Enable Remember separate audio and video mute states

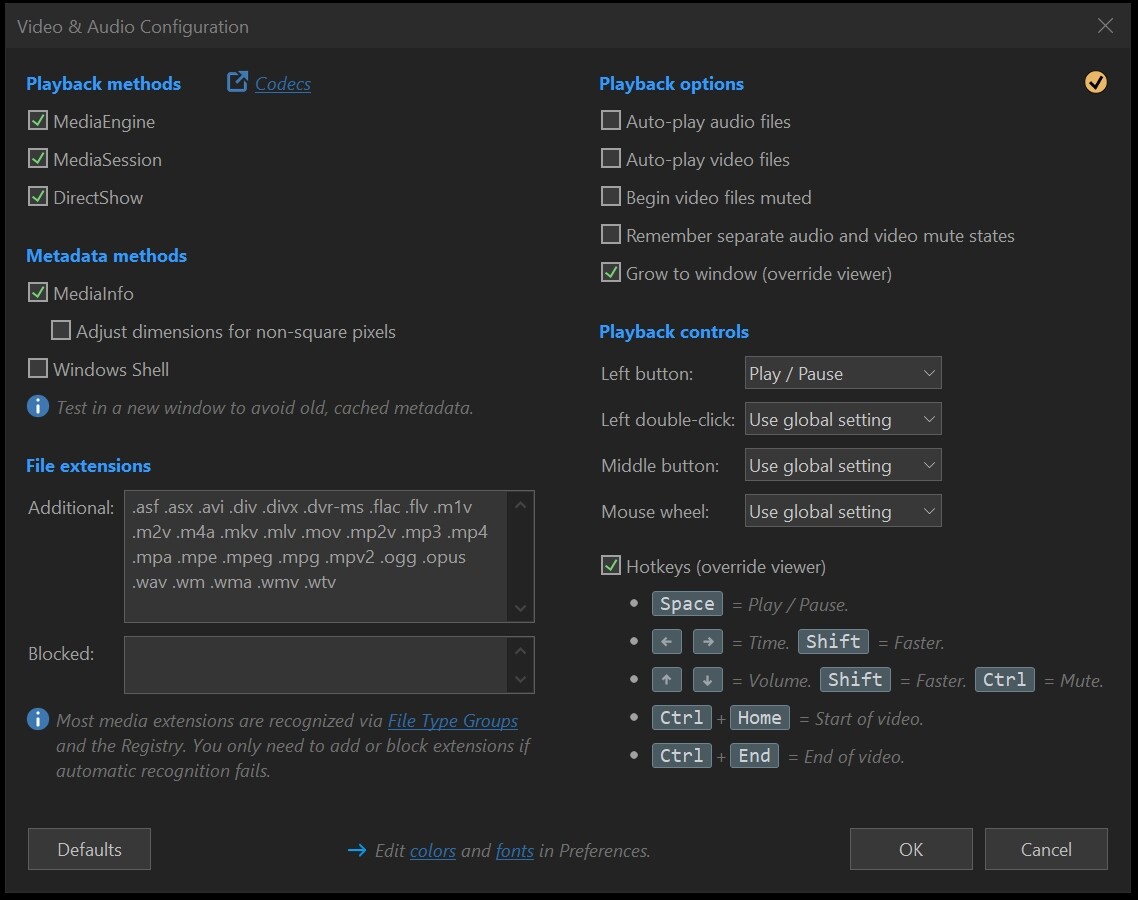(611, 234)
